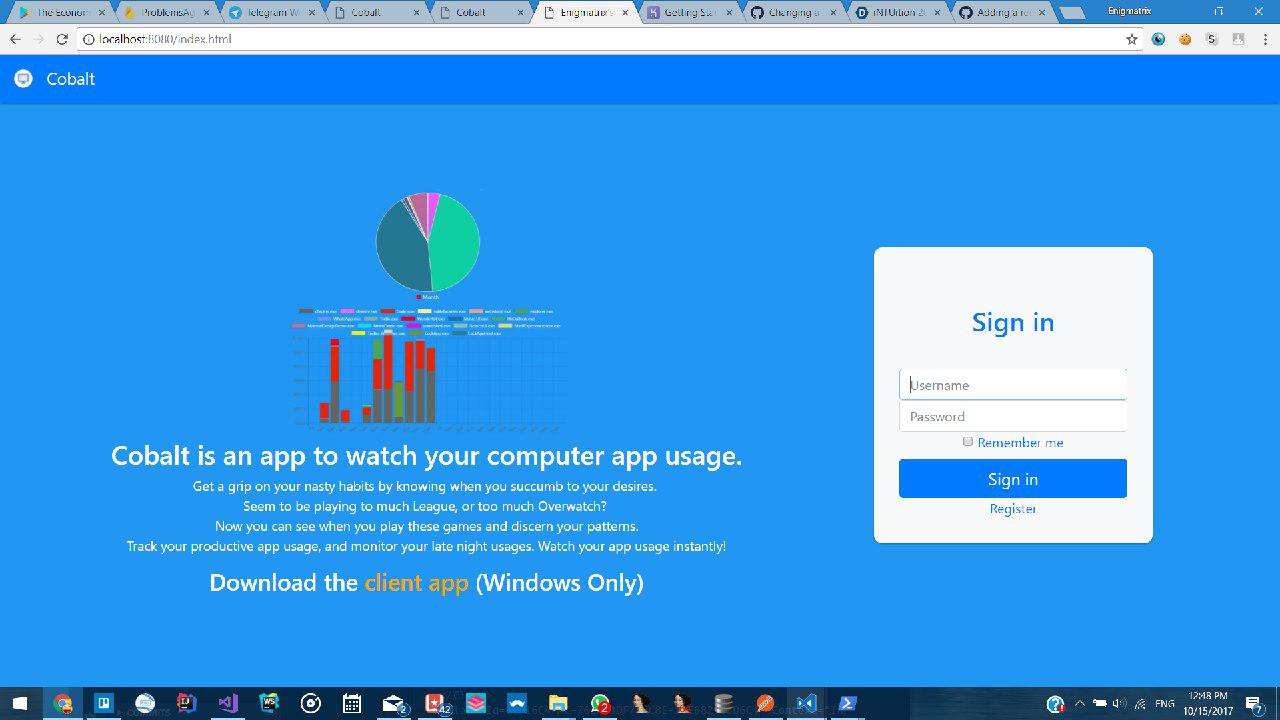
Task: Bookmark page with the star icon
Action: coord(1132,39)
